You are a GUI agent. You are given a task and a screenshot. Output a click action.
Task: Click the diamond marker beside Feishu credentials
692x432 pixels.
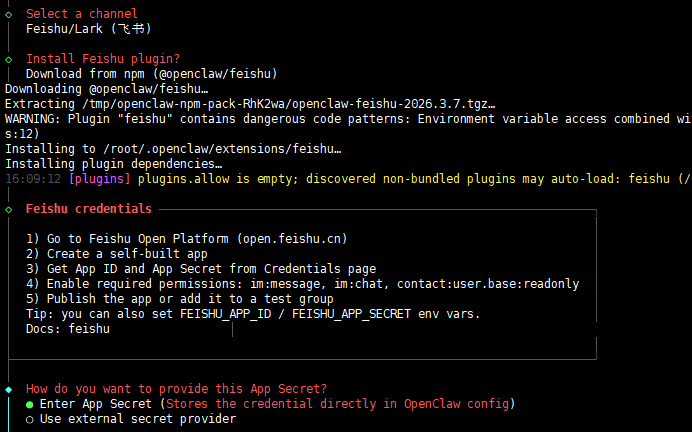click(x=9, y=210)
